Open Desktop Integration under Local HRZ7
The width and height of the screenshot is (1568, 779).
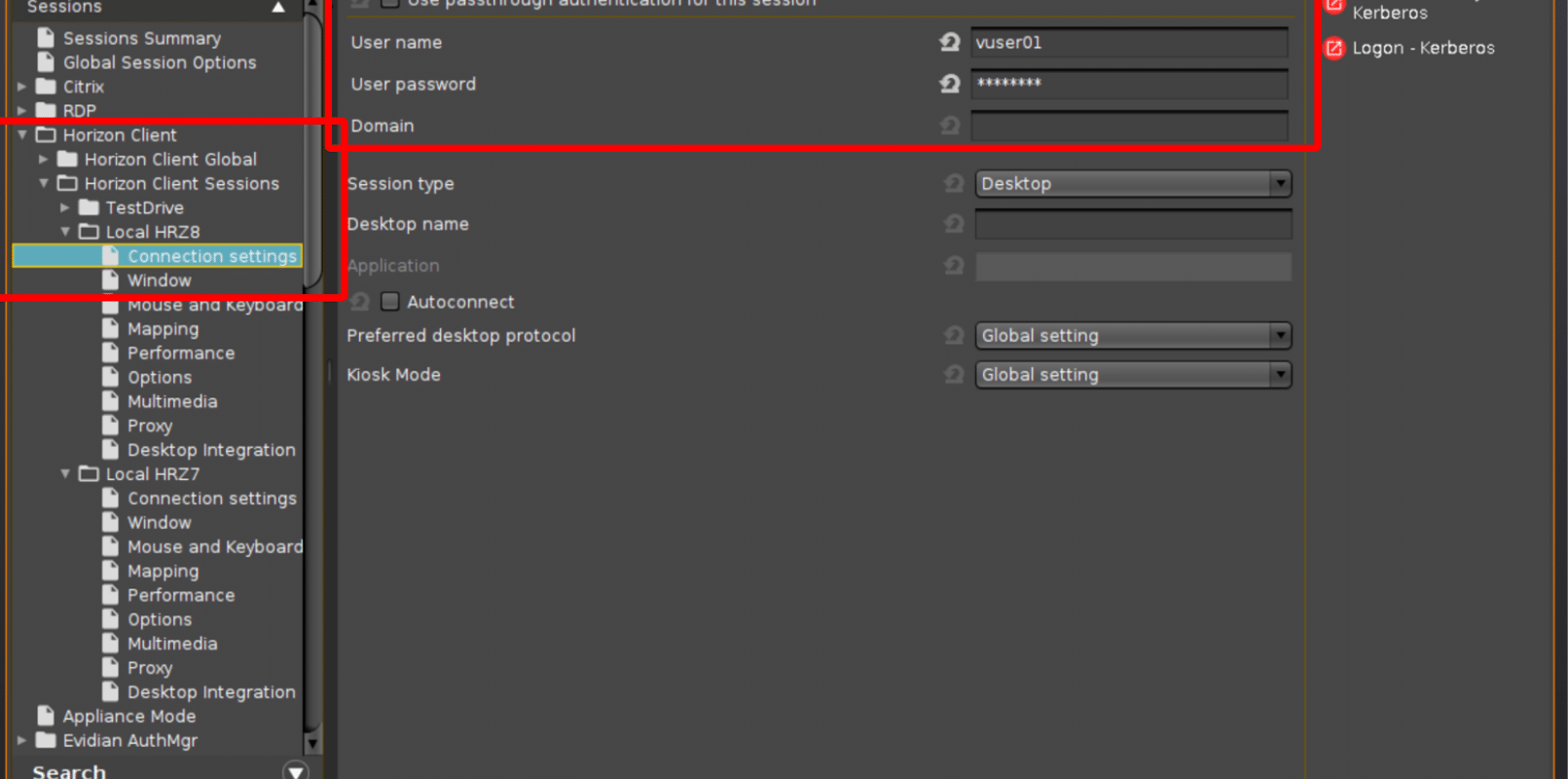(211, 692)
